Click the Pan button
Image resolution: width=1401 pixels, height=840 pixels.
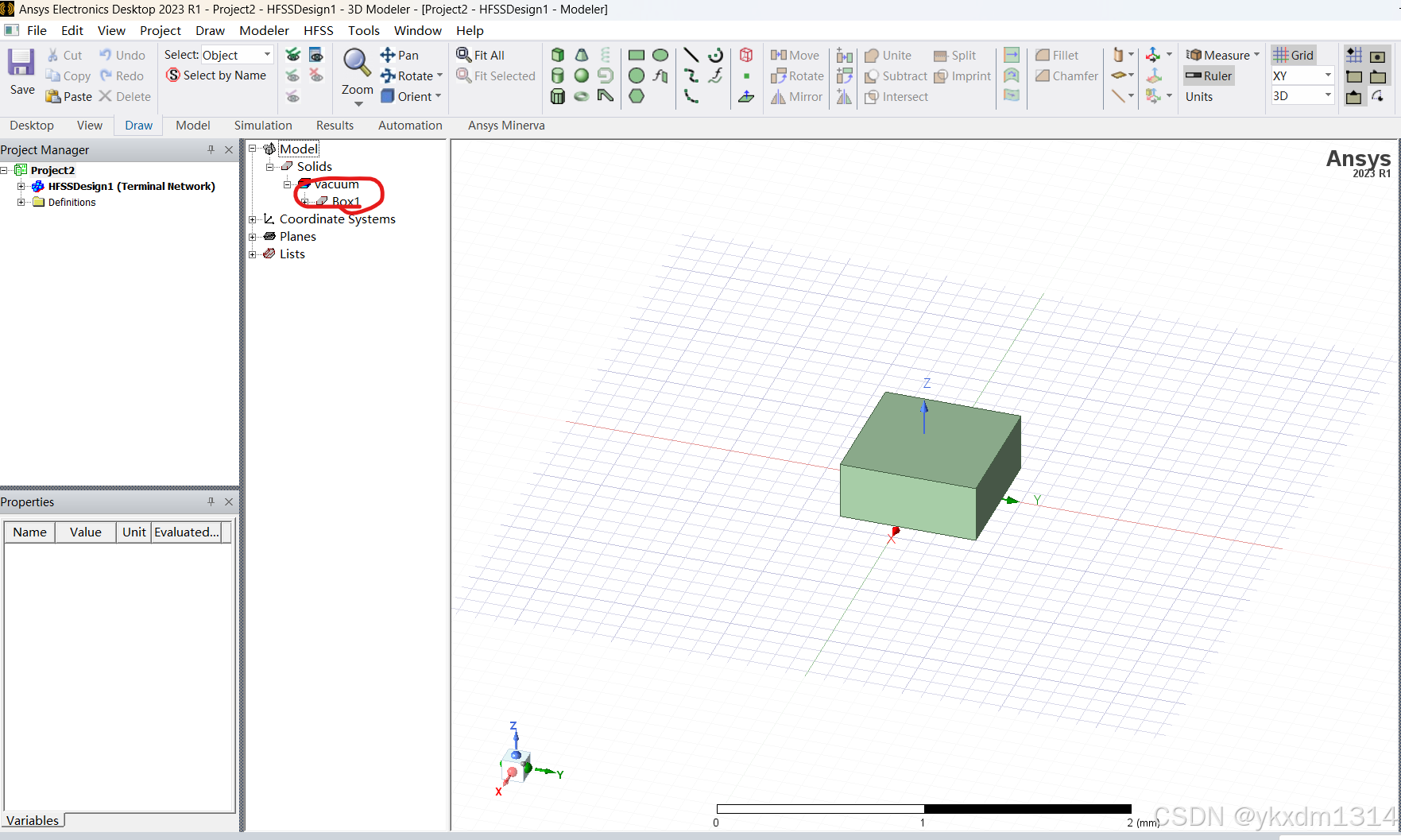400,55
